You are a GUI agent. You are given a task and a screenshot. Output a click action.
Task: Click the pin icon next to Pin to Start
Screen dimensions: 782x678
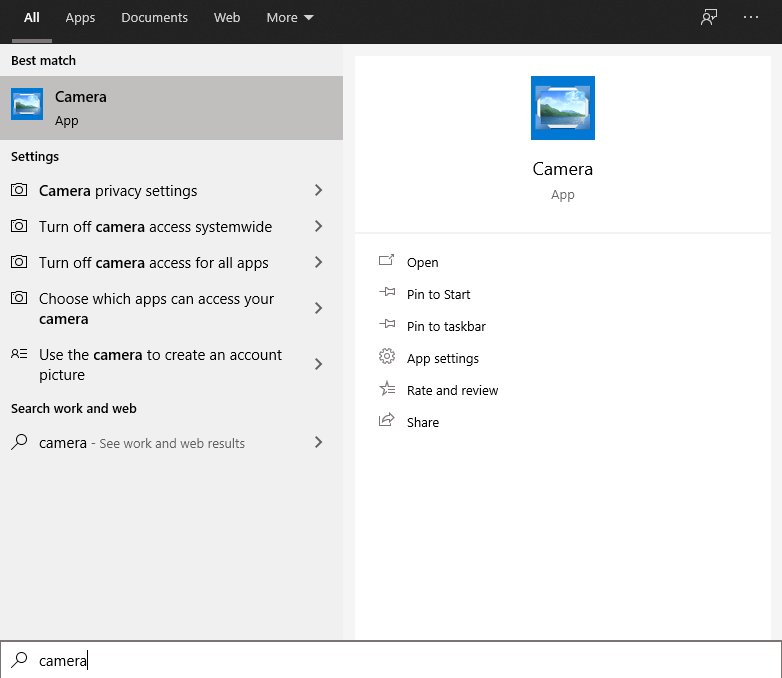(387, 292)
